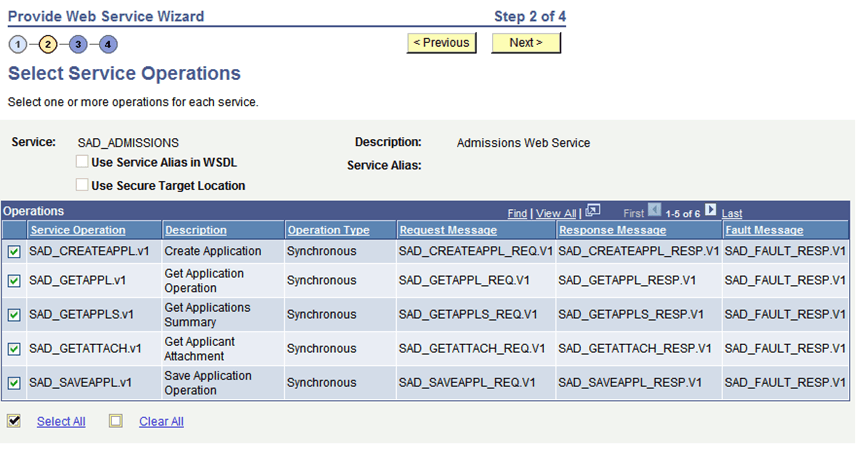This screenshot has width=859, height=450.
Task: Toggle Use Secure Target Location checkbox
Action: [82, 185]
